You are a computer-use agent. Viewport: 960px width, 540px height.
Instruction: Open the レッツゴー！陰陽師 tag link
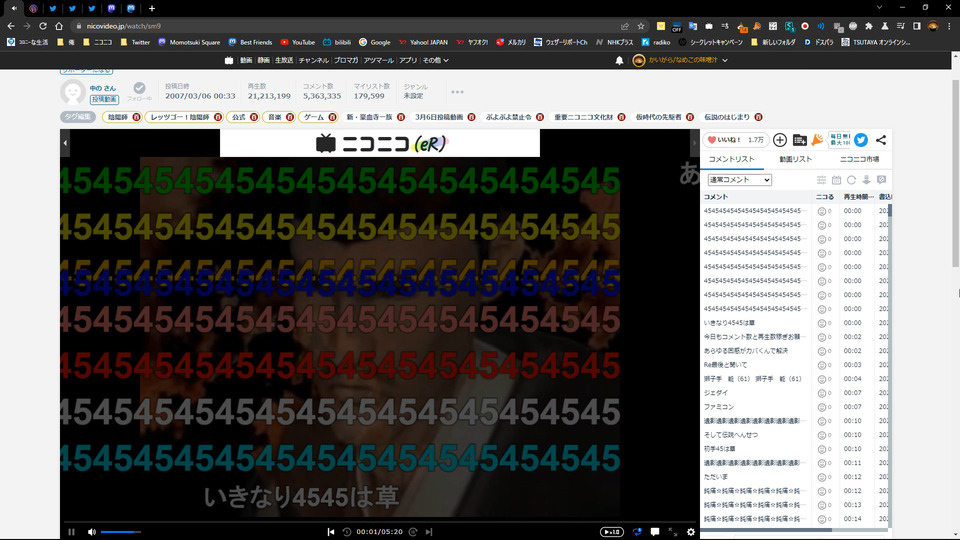(180, 117)
